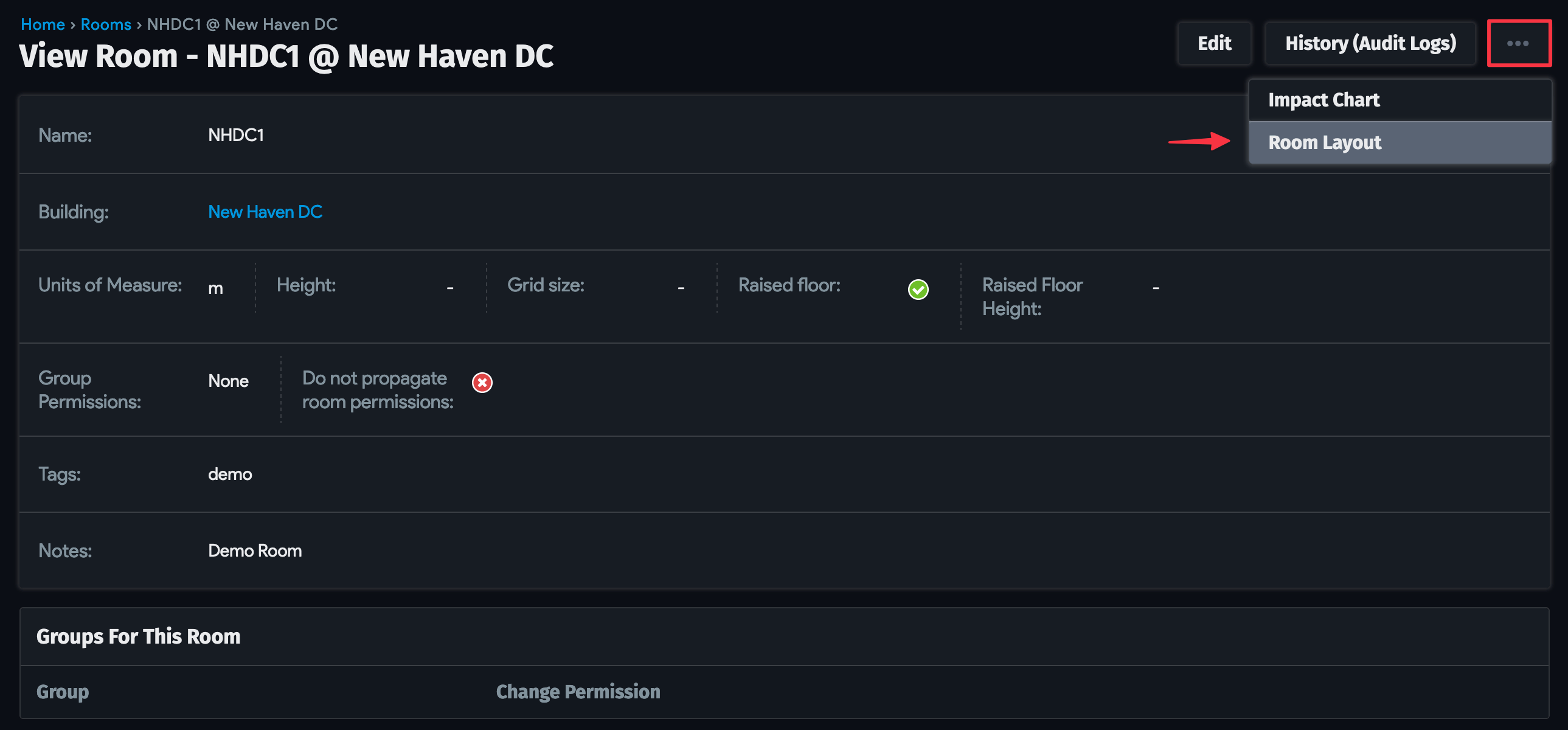Click the red X beside propagate permissions
The image size is (1568, 730).
(x=482, y=383)
